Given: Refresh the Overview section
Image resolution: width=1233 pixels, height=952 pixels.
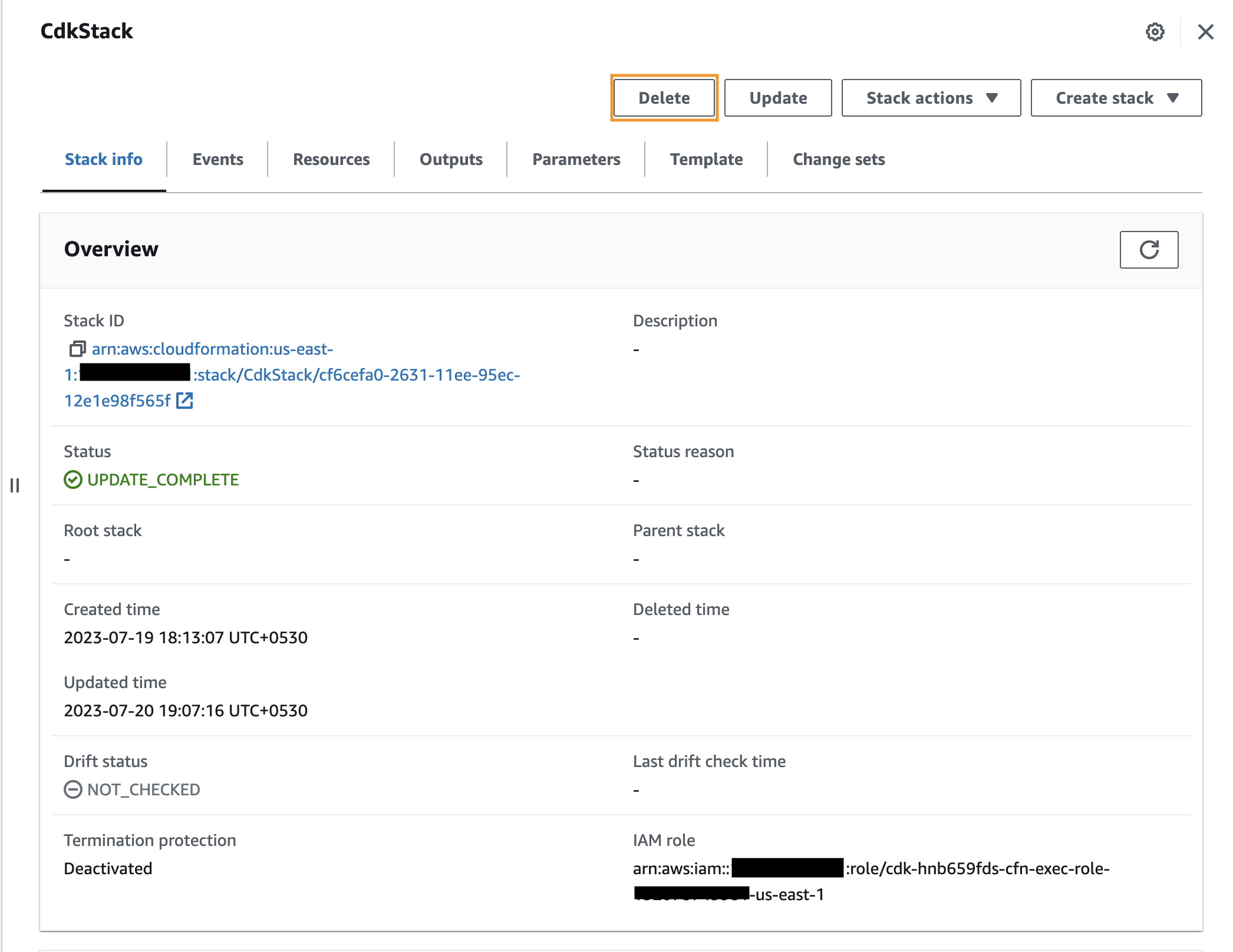Looking at the screenshot, I should 1148,250.
